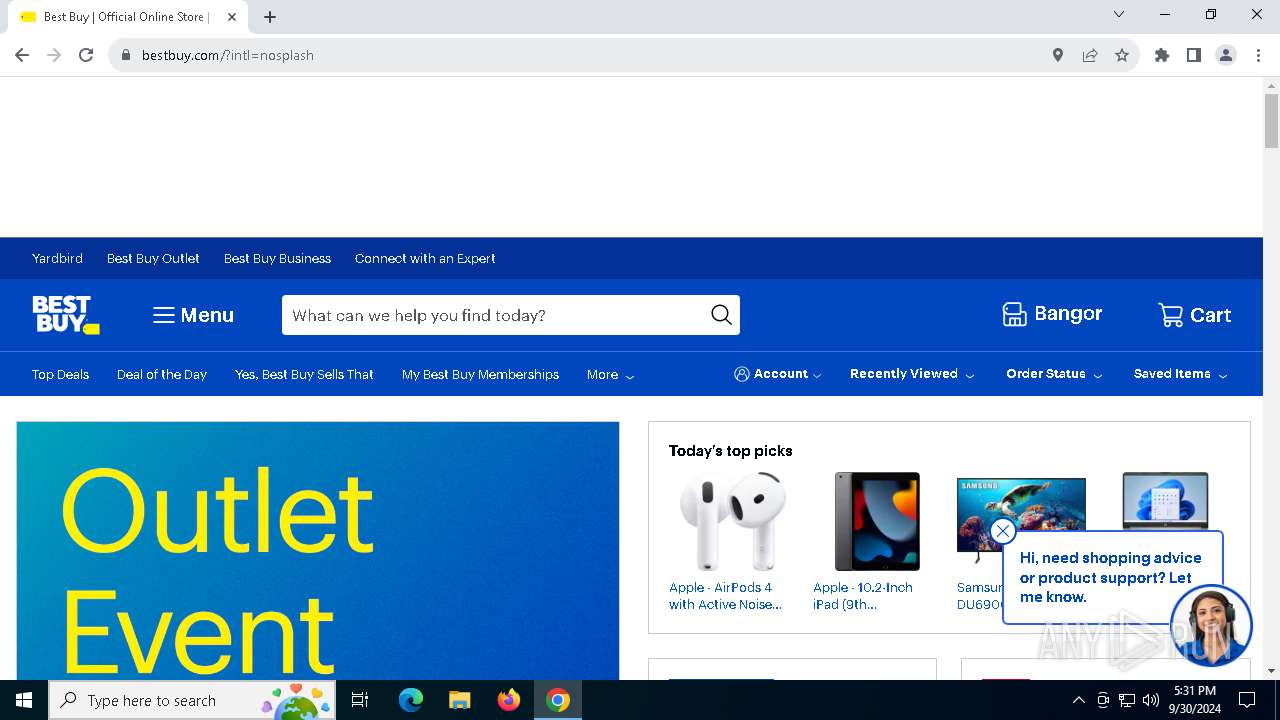Launch Firefox from taskbar
The image size is (1280, 720).
point(509,700)
